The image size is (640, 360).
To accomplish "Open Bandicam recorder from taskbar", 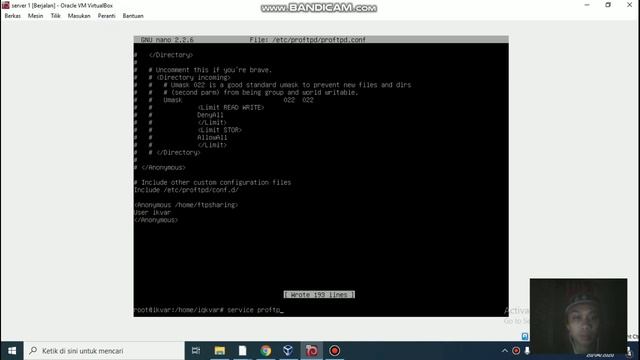I will [x=334, y=351].
